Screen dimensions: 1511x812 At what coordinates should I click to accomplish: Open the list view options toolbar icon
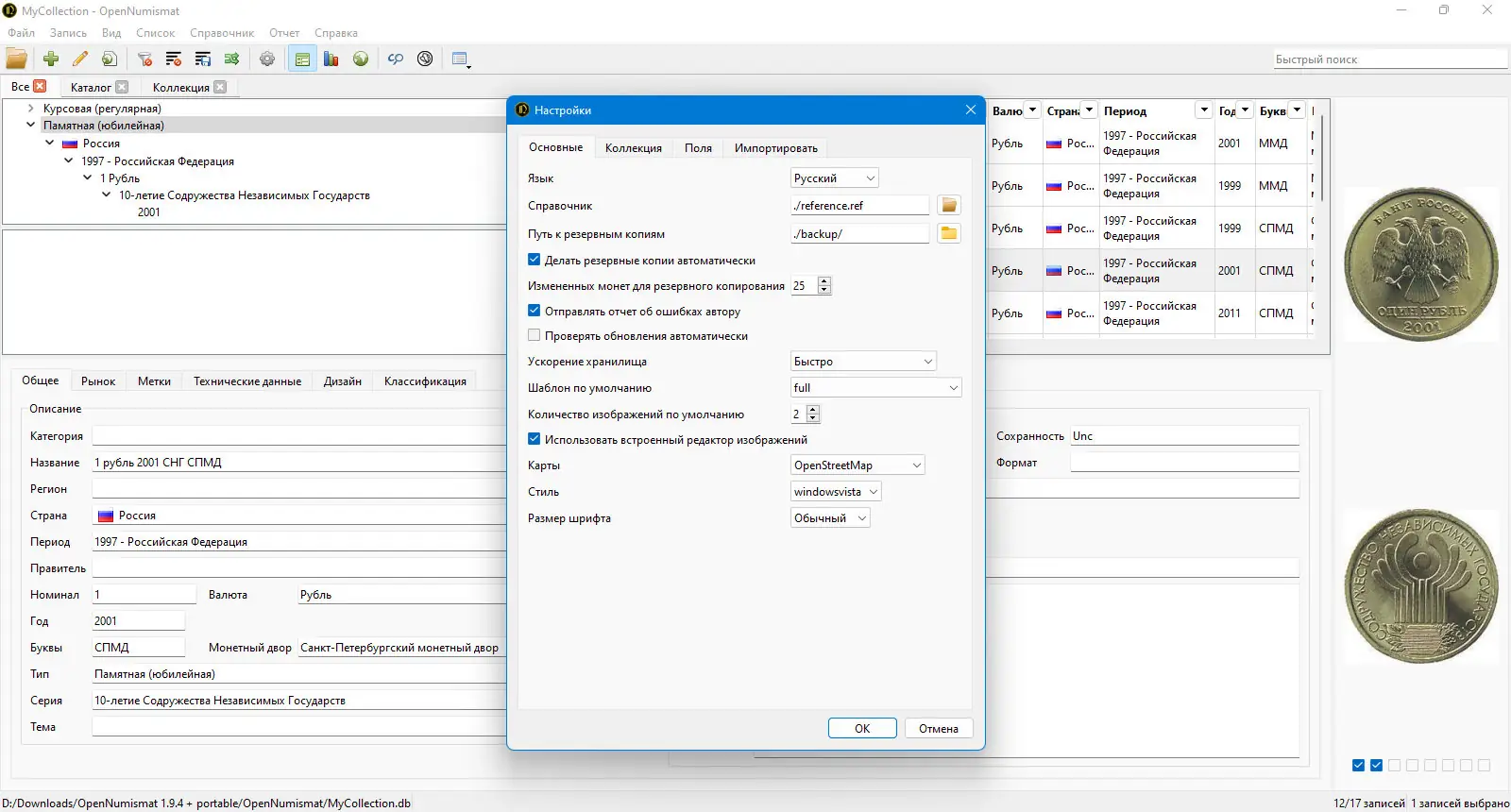[461, 59]
